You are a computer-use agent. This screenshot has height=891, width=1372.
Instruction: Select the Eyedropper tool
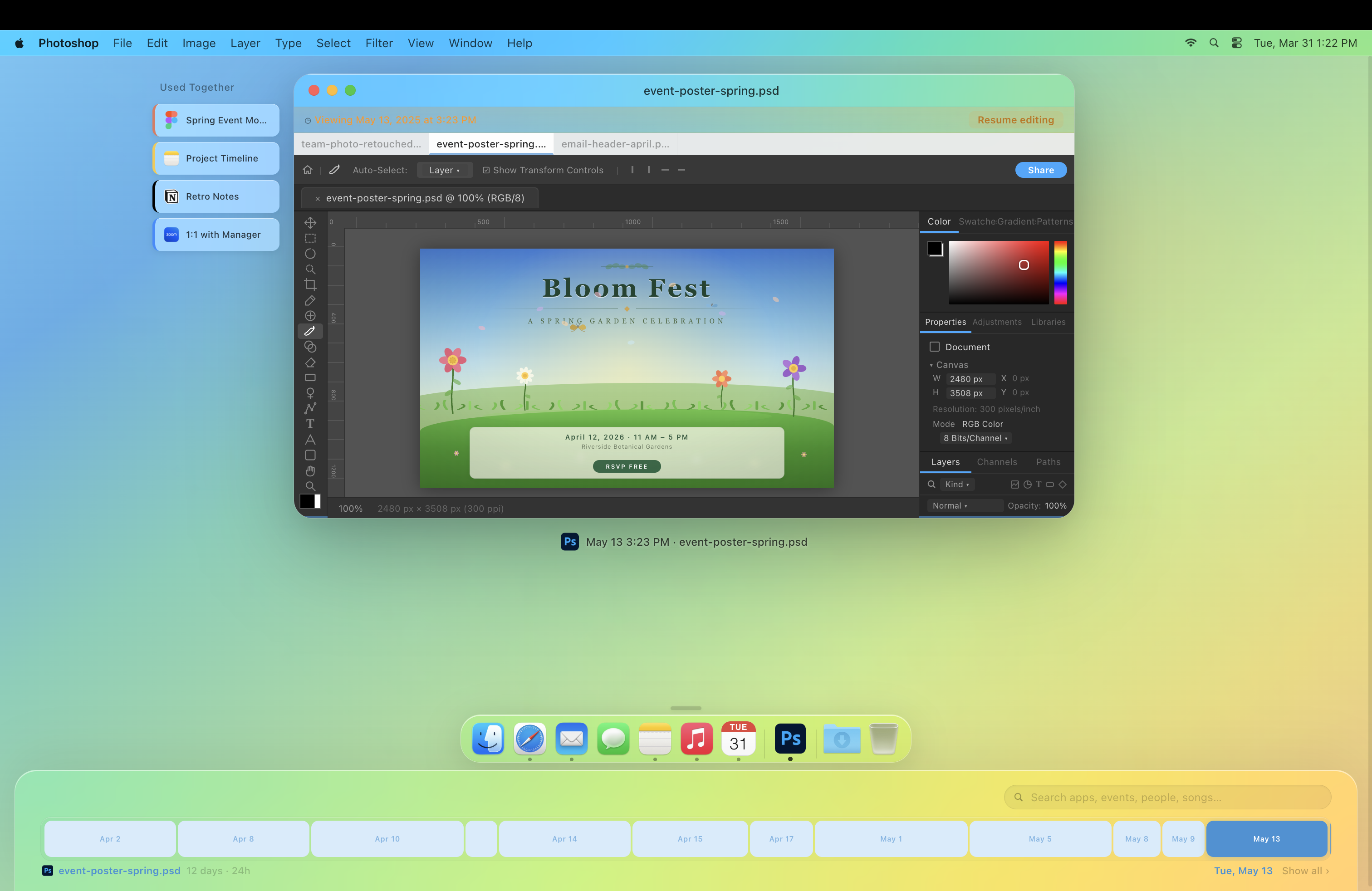tap(310, 300)
